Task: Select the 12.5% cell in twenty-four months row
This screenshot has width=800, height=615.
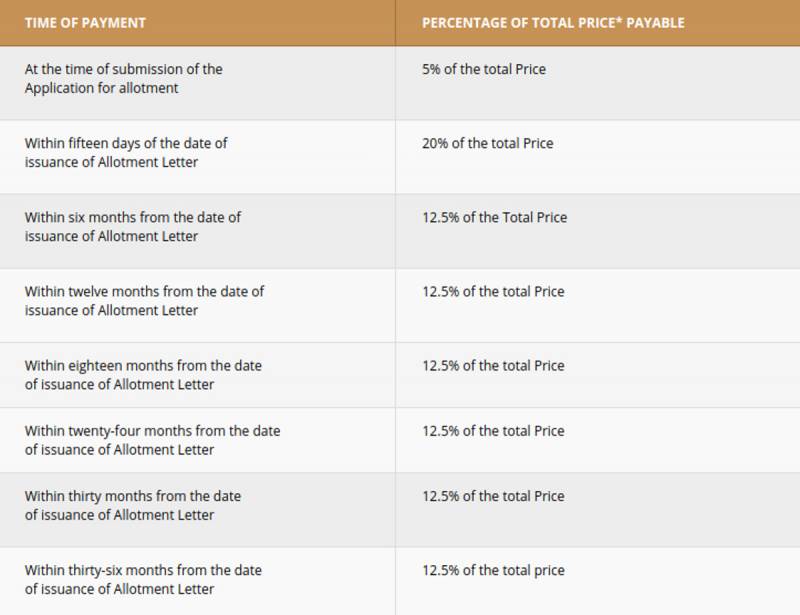Action: point(493,431)
